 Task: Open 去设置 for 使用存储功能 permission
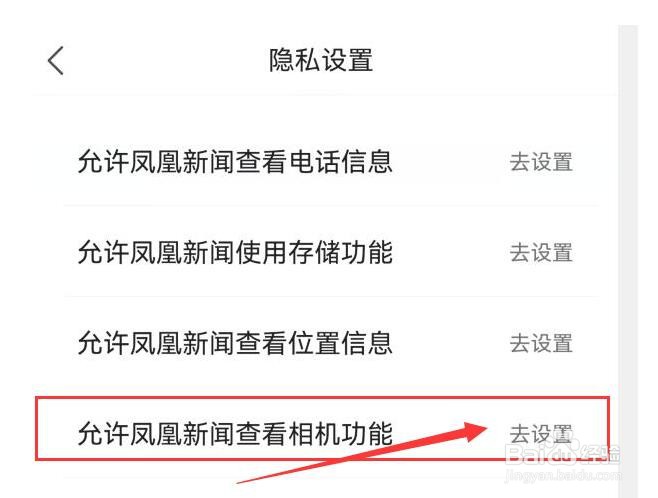pyautogui.click(x=541, y=253)
